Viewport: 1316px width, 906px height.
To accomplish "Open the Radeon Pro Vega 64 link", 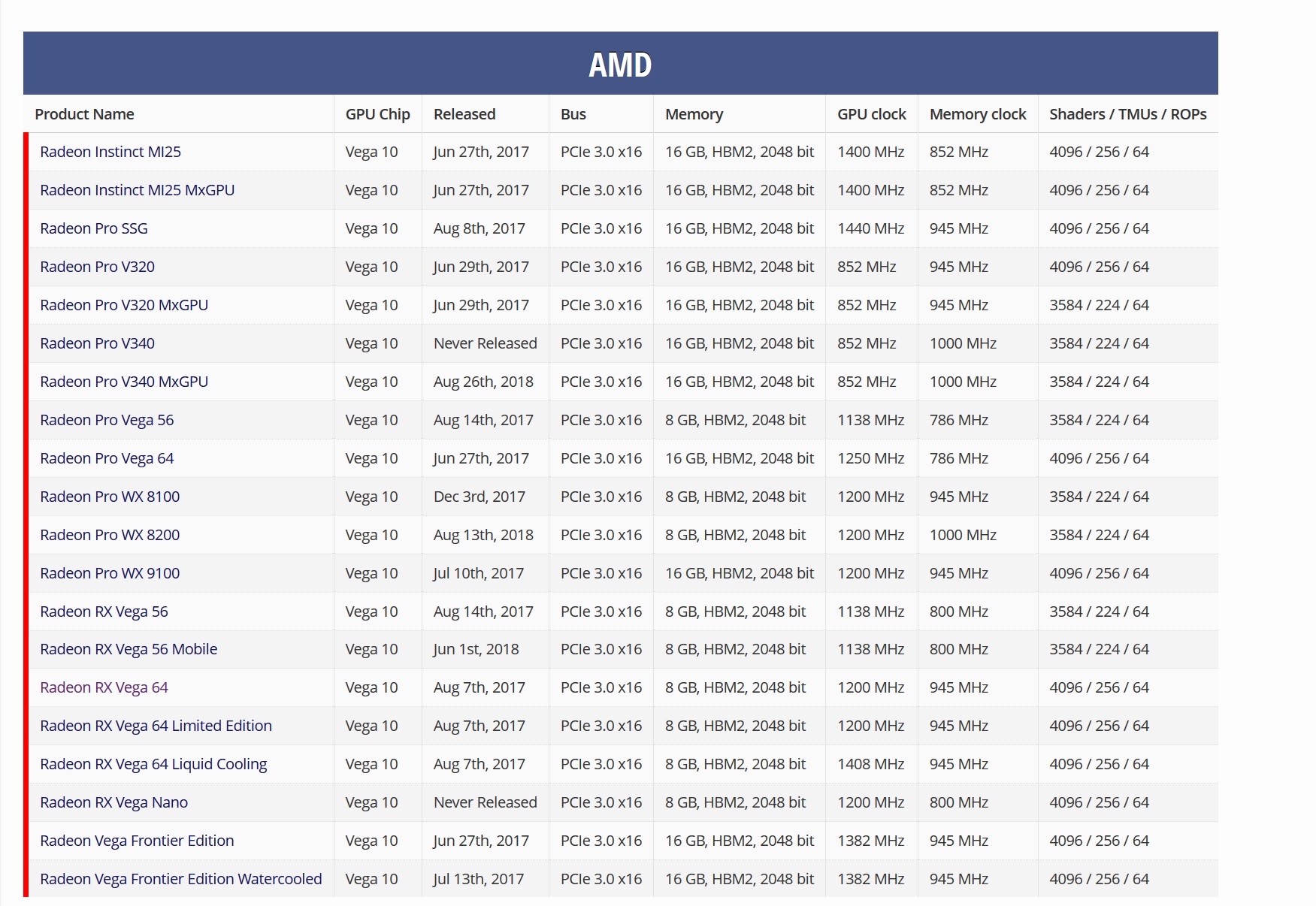I will 107,458.
